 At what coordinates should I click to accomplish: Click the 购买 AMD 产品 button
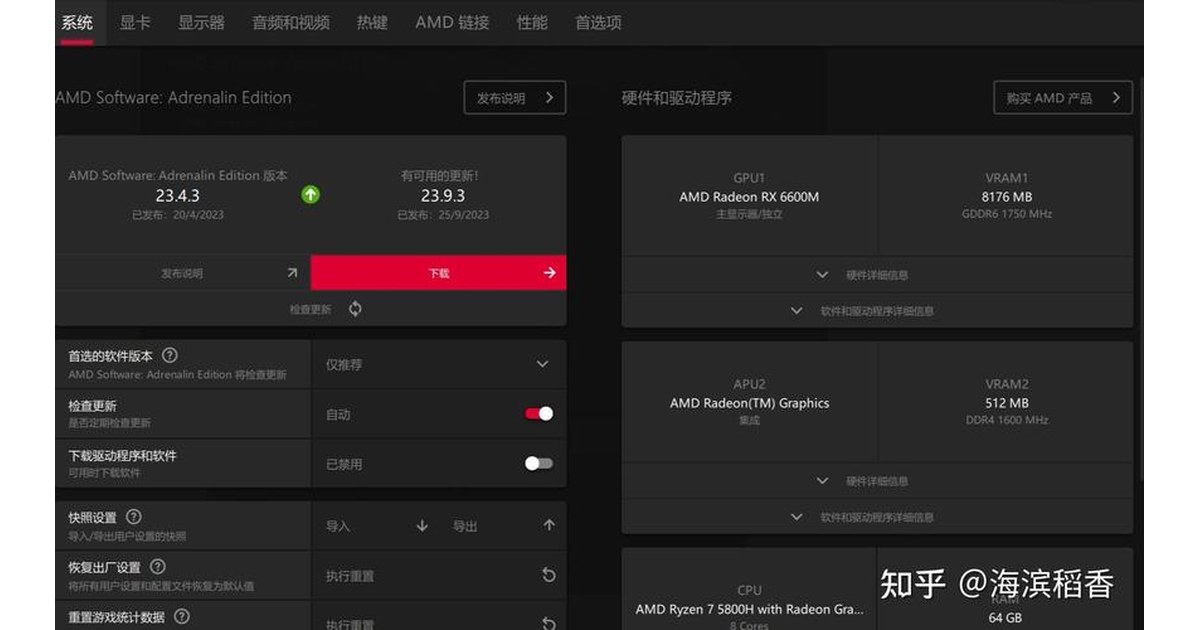(x=1063, y=98)
